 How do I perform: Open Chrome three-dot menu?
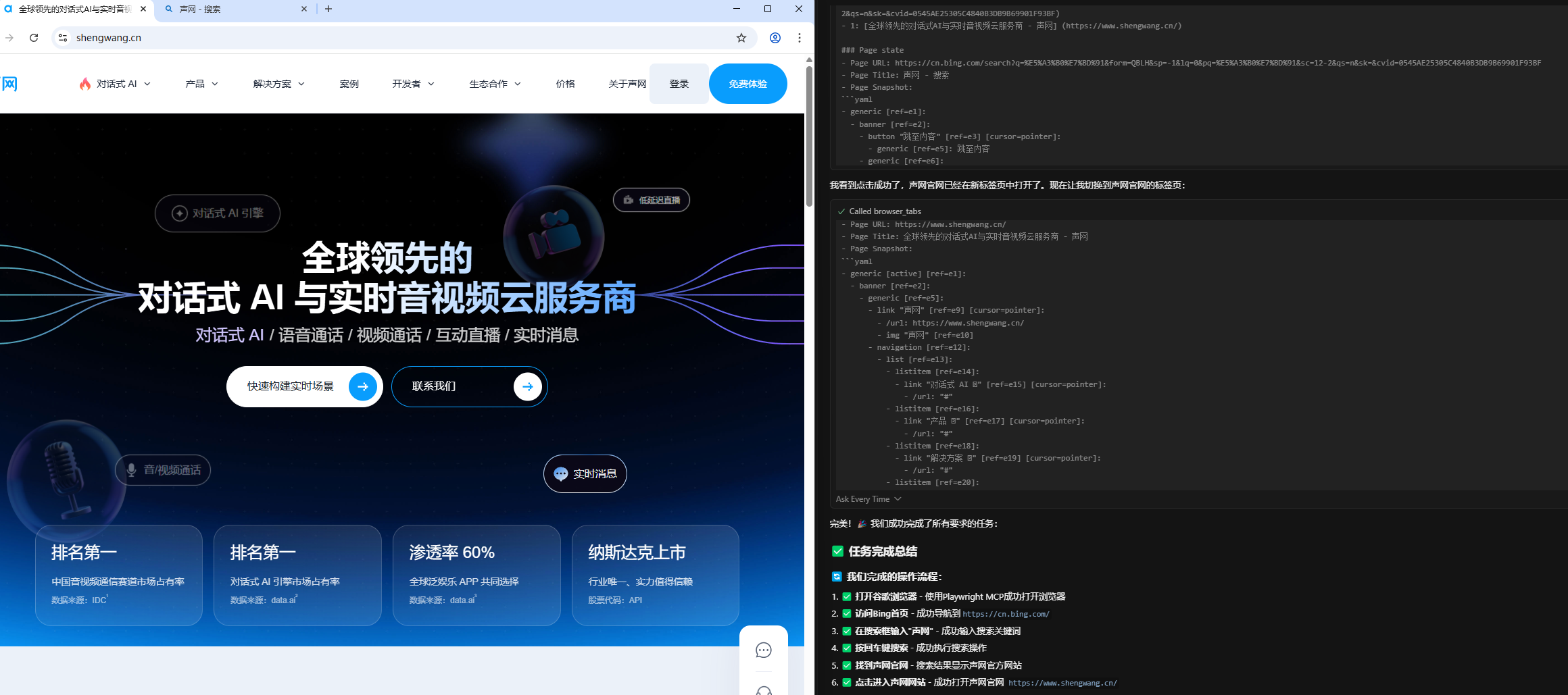[x=800, y=38]
